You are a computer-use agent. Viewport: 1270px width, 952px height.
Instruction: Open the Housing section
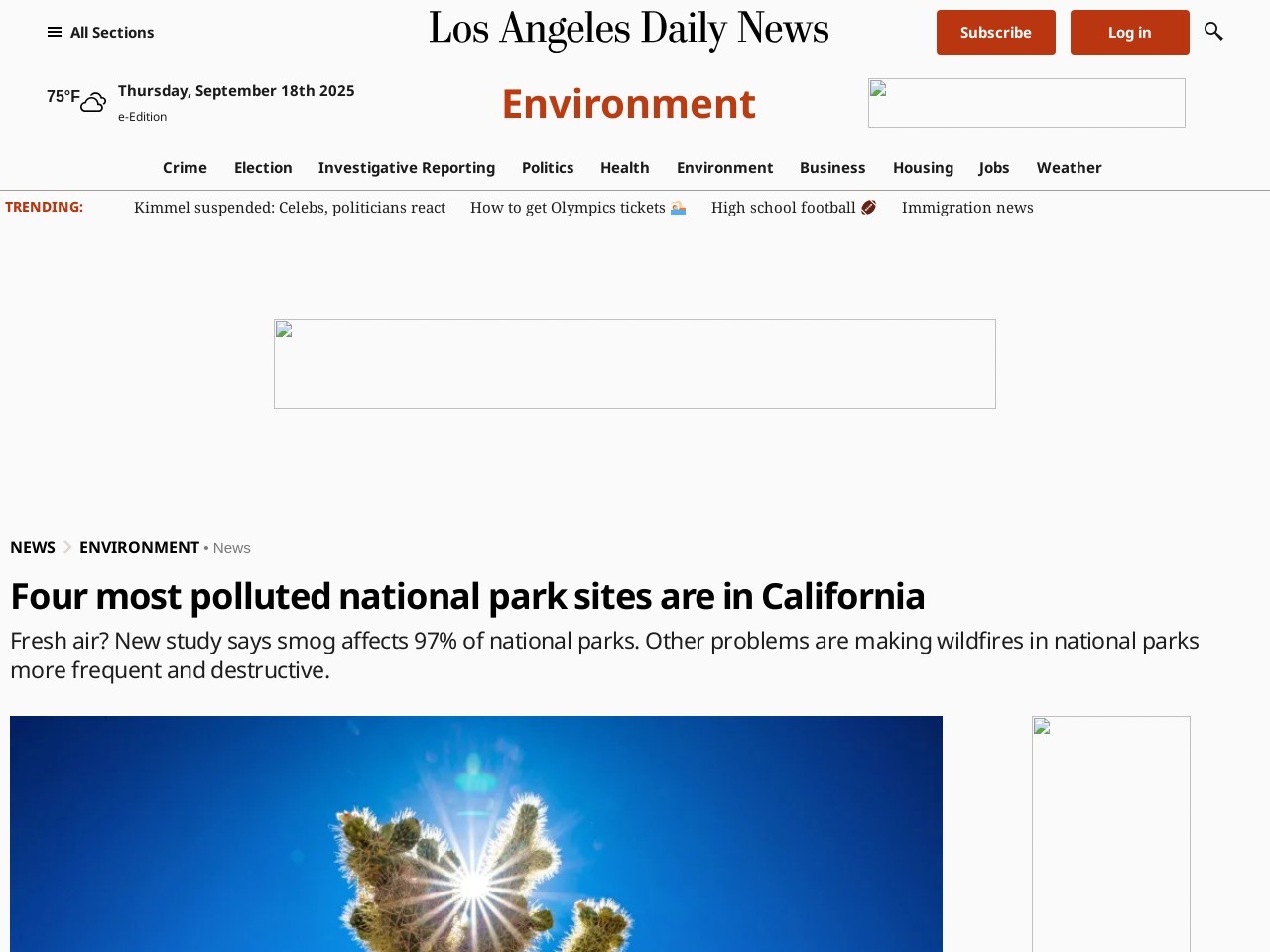click(922, 167)
